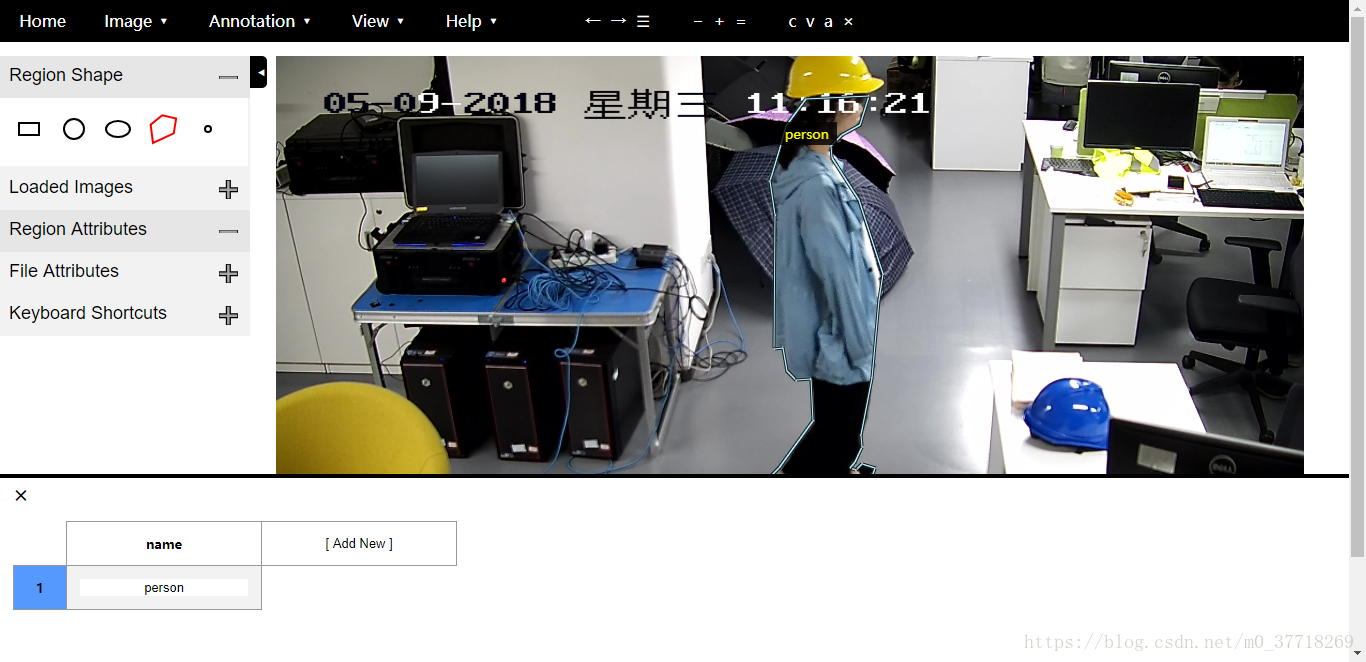Select all regions with the a icon
The width and height of the screenshot is (1366, 662).
828,21
